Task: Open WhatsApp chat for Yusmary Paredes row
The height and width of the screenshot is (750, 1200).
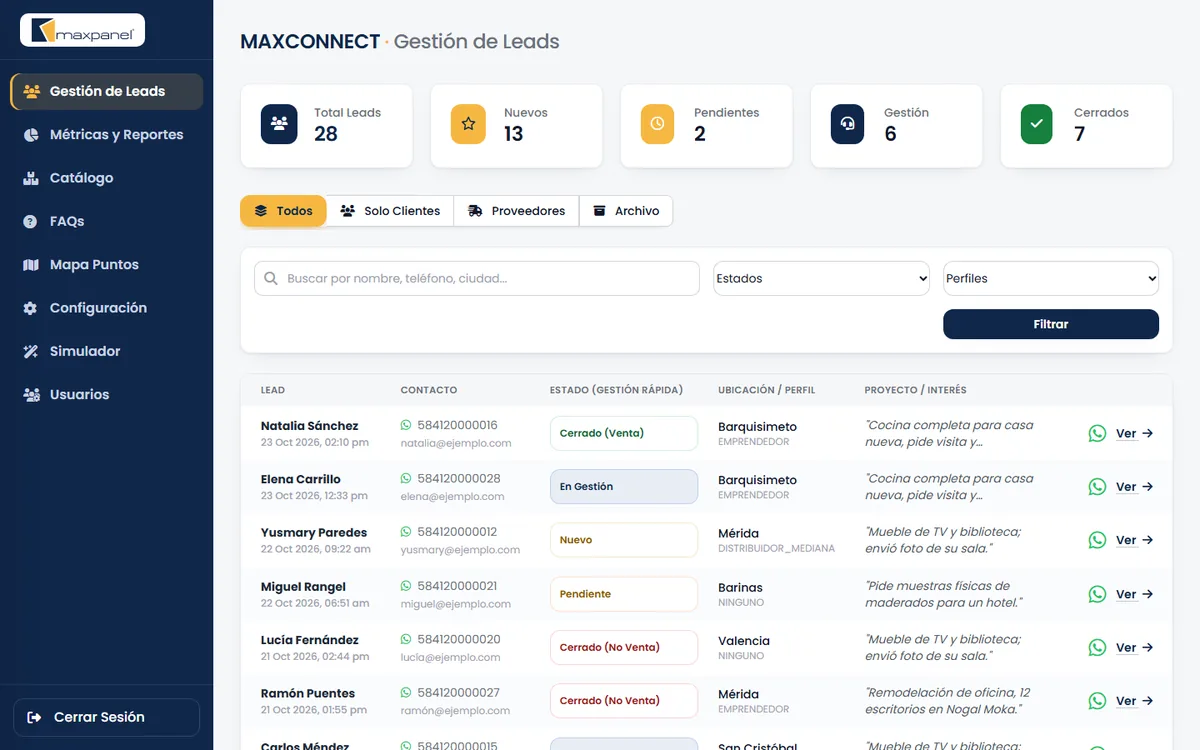Action: (x=1097, y=540)
